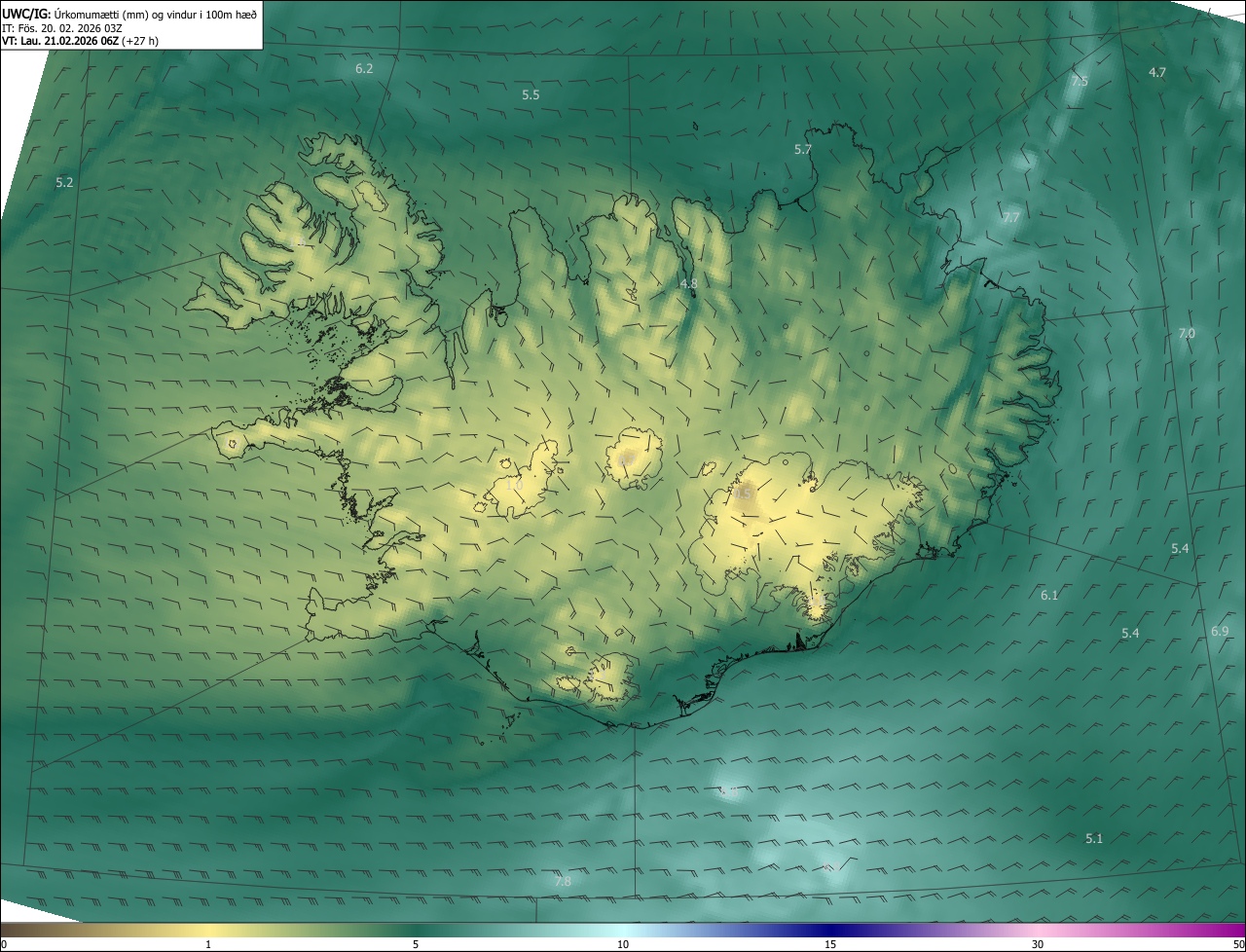Click the 5 tick on the colour scale
The image size is (1246, 952).
click(x=416, y=945)
